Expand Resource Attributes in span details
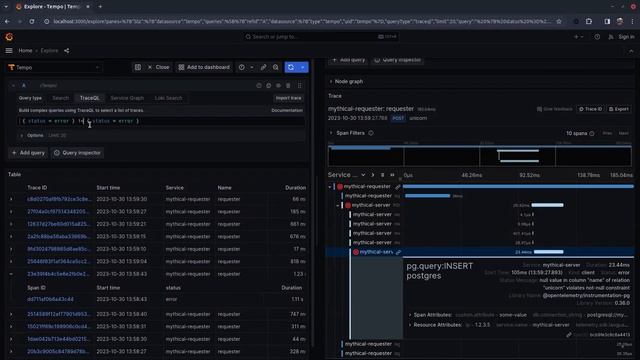The image size is (640, 360). (437, 325)
